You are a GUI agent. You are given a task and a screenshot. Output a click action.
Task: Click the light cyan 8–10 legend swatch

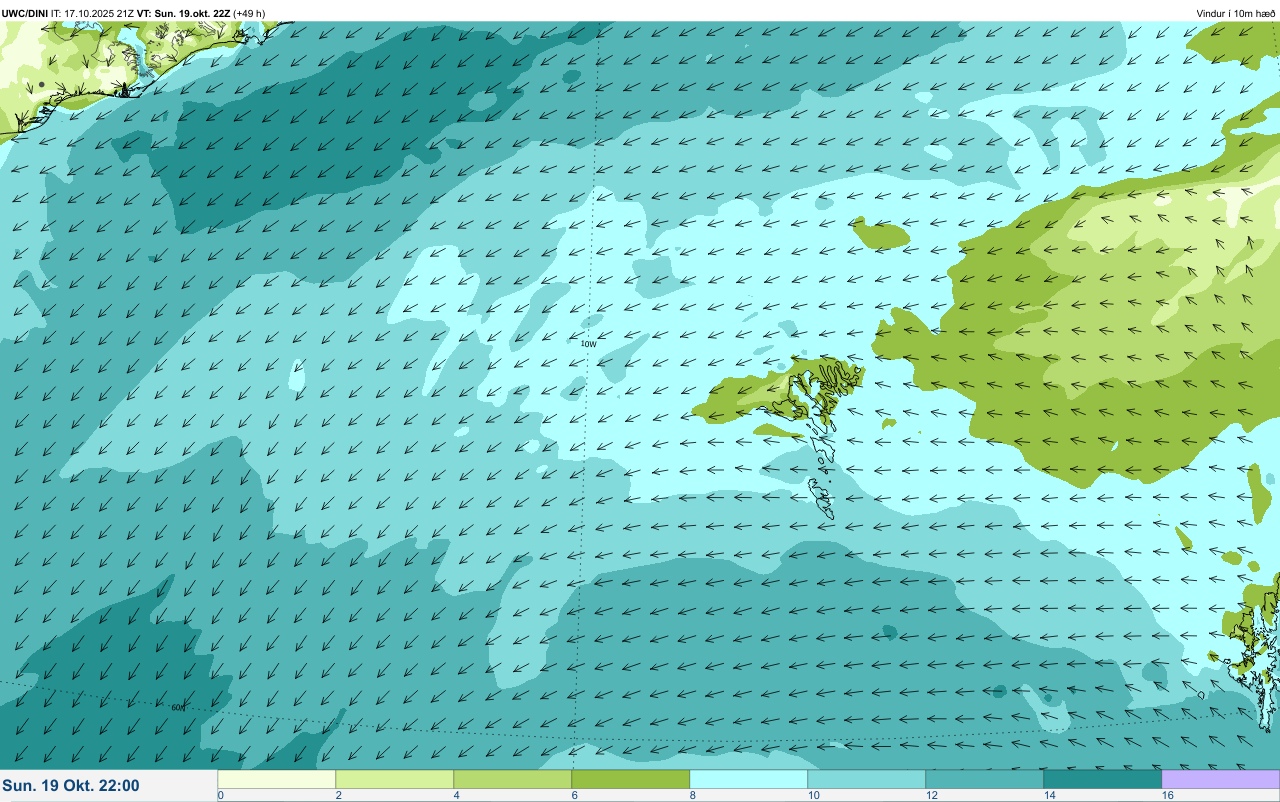[x=749, y=779]
